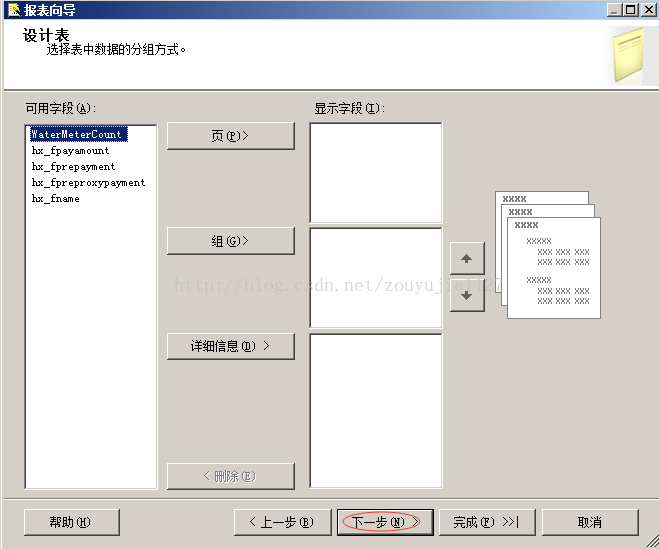The height and width of the screenshot is (549, 660).
Task: Move field down with the down arrow
Action: (x=467, y=296)
